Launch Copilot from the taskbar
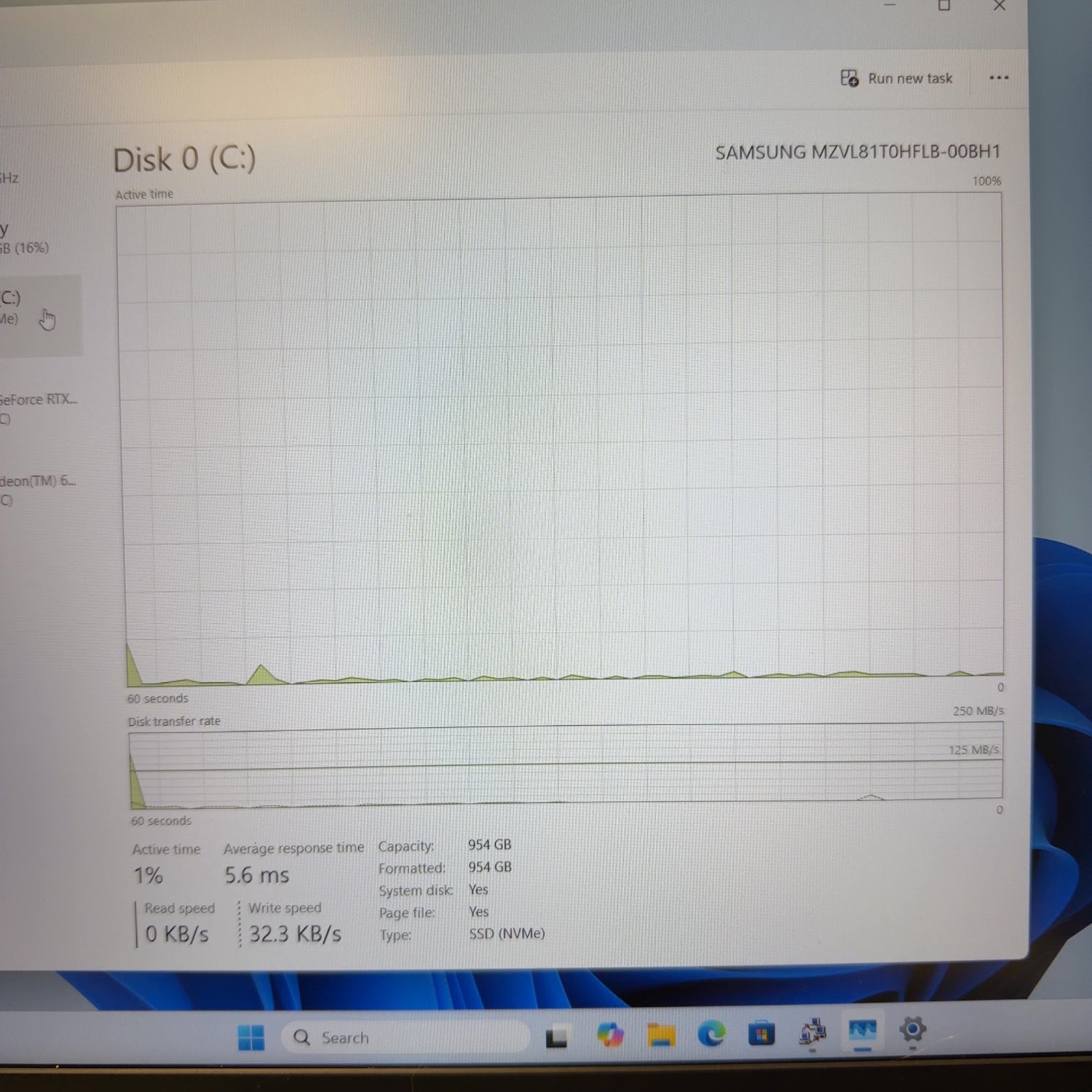The height and width of the screenshot is (1092, 1092). [x=610, y=1034]
